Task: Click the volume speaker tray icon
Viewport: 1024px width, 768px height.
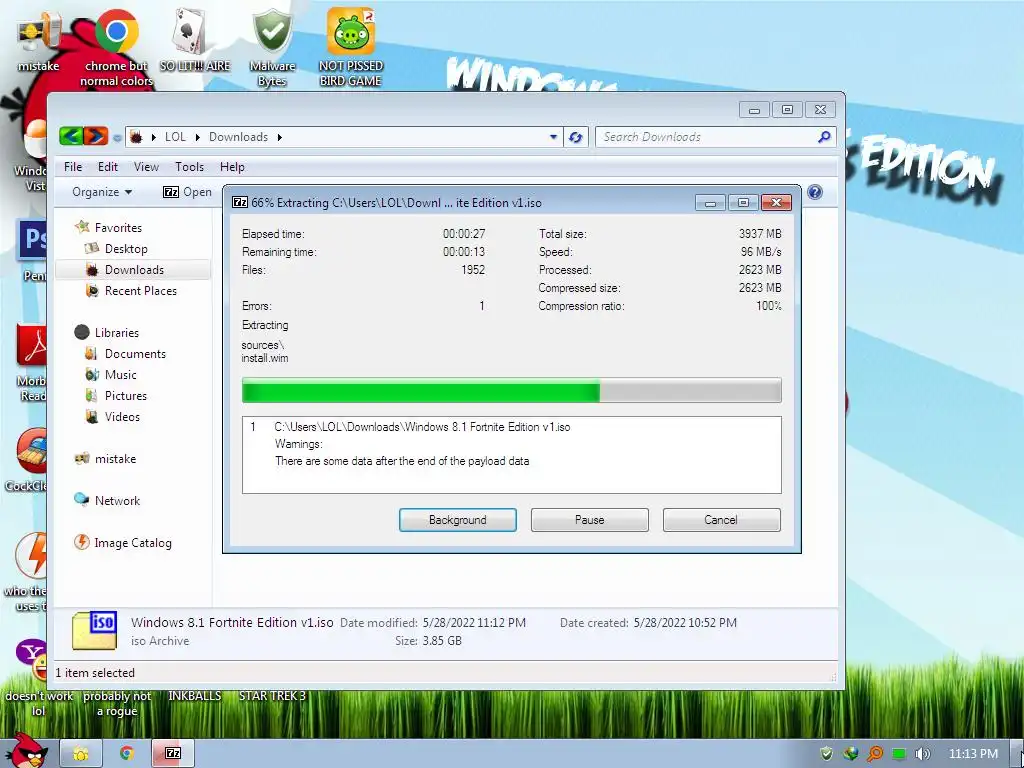Action: pyautogui.click(x=923, y=754)
